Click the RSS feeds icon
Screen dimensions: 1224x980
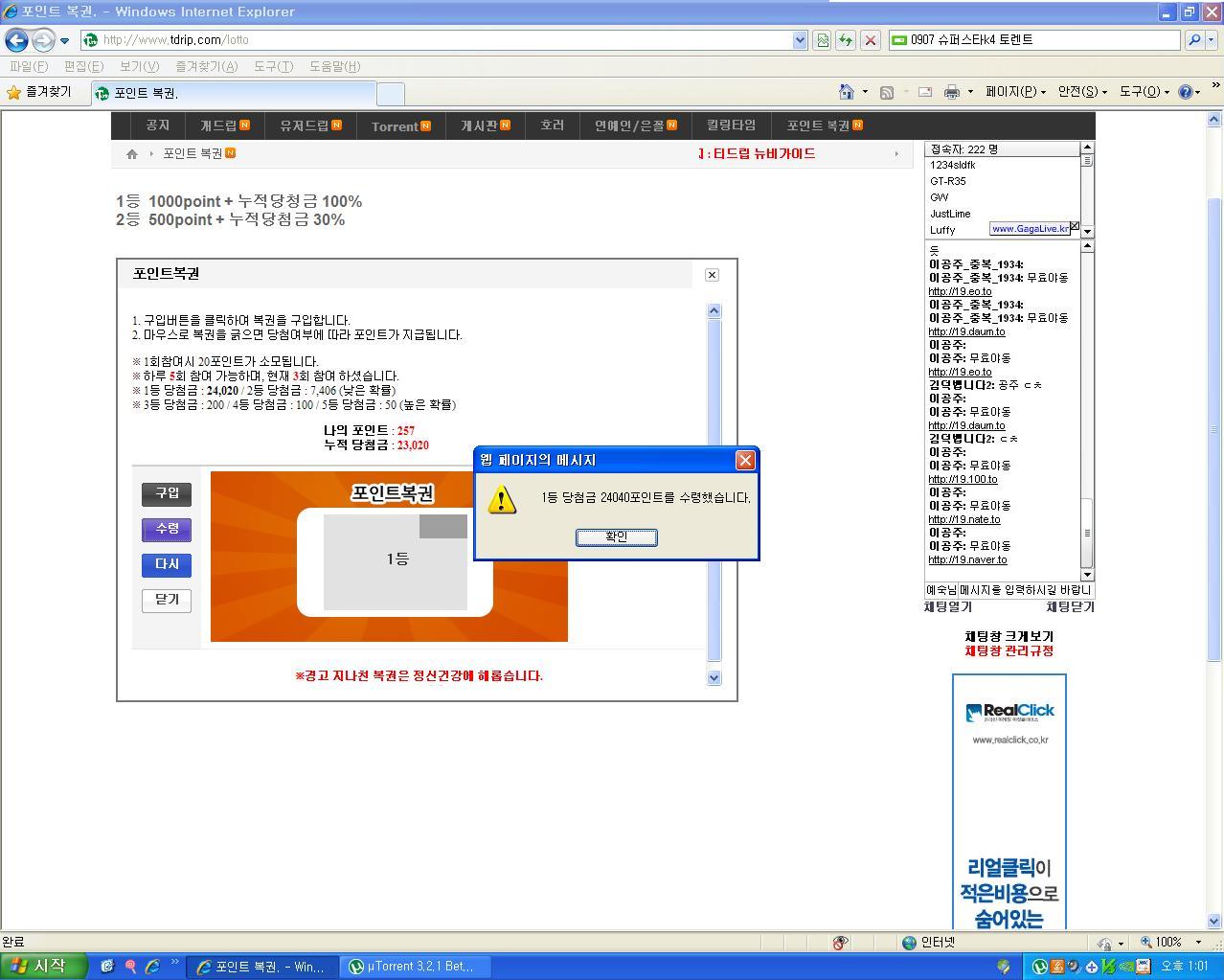point(887,92)
